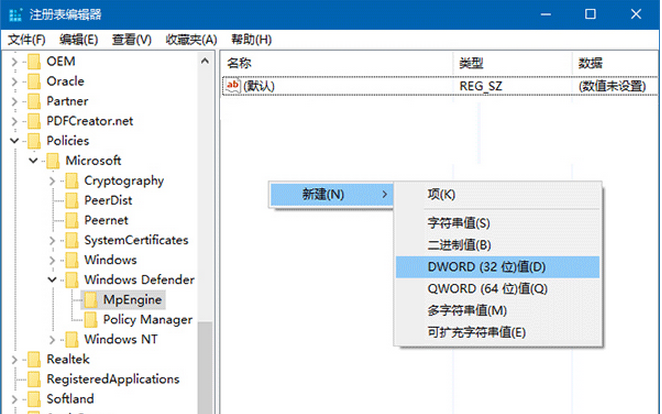Expand the Windows NT key
This screenshot has height=414, width=662.
(x=52, y=339)
